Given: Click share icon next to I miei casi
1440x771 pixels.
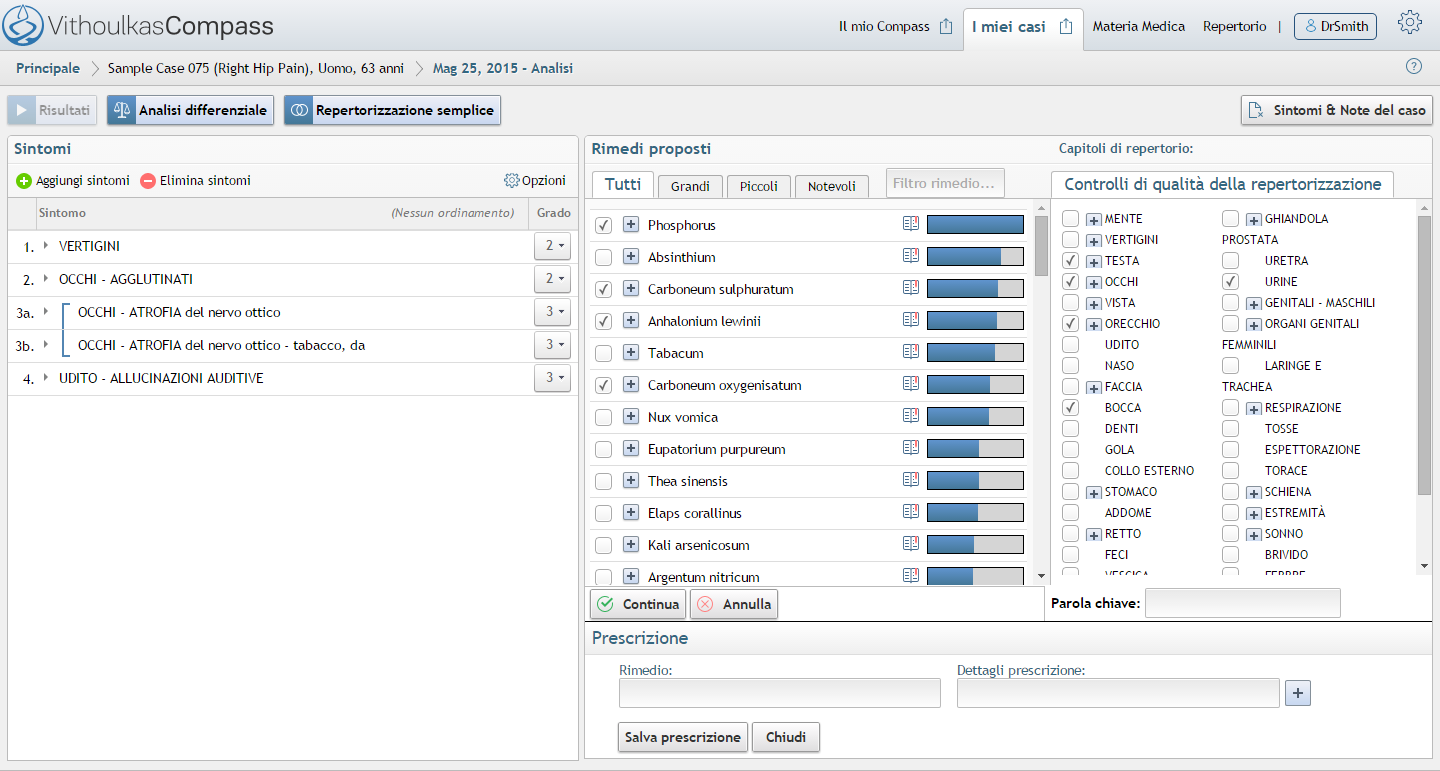Looking at the screenshot, I should [x=1066, y=27].
